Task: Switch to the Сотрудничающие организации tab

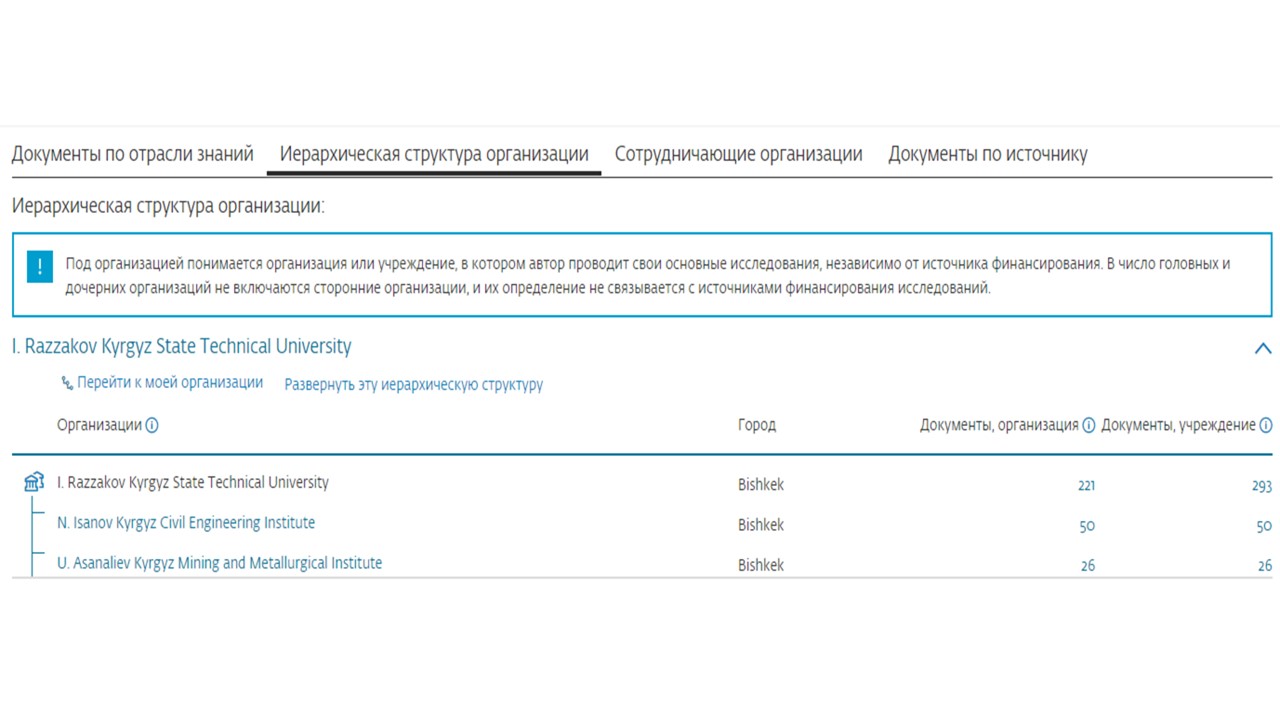Action: pyautogui.click(x=738, y=154)
